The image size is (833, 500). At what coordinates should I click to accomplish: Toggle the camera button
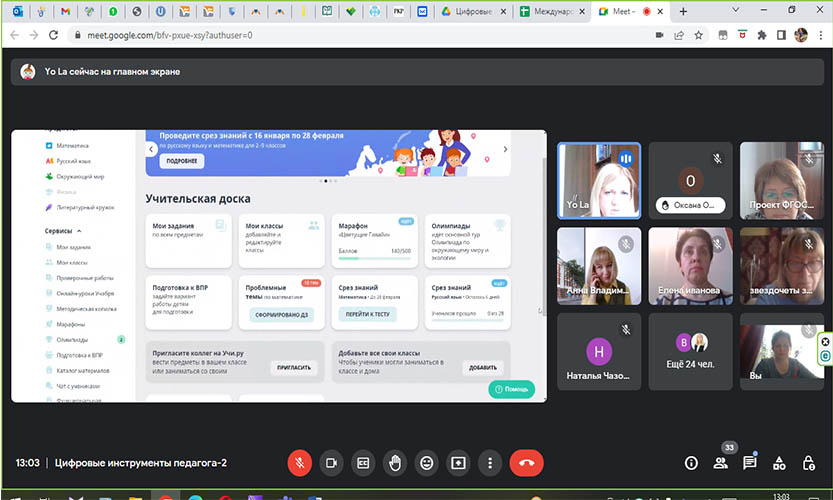pyautogui.click(x=331, y=463)
